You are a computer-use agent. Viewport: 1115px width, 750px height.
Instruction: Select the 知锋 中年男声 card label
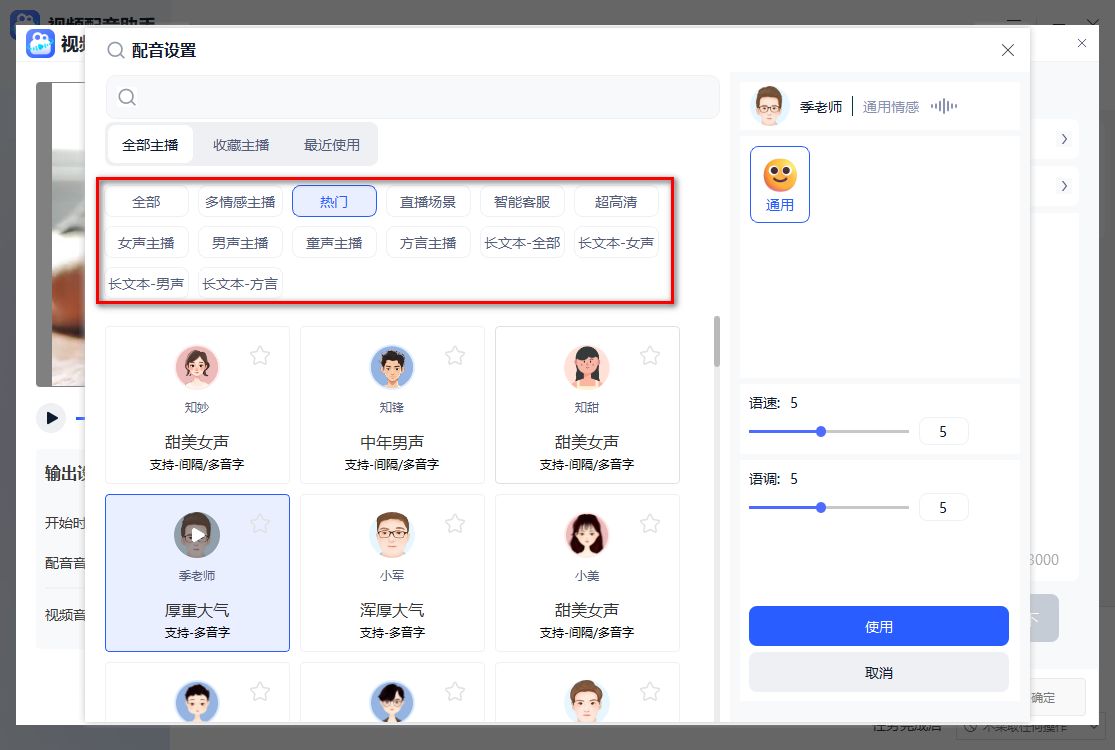pyautogui.click(x=392, y=442)
